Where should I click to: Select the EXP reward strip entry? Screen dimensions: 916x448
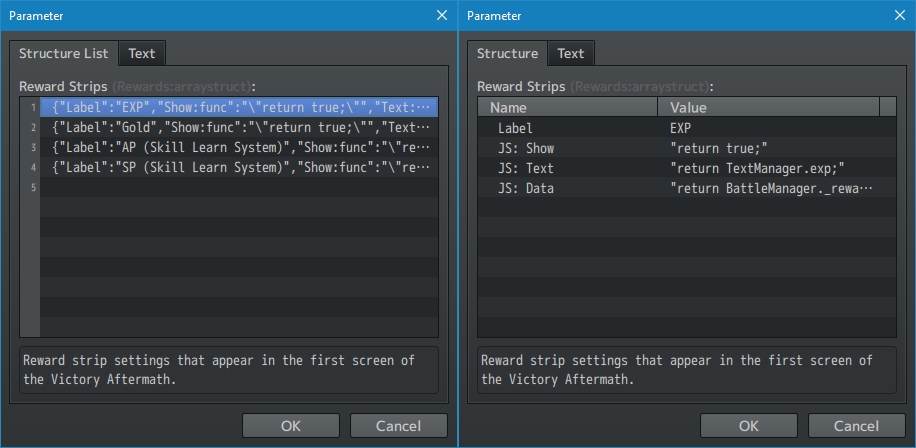[240, 107]
